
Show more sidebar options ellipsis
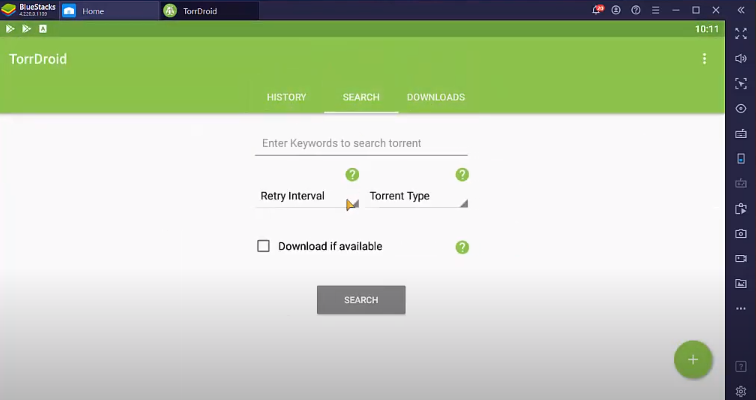[x=741, y=308]
